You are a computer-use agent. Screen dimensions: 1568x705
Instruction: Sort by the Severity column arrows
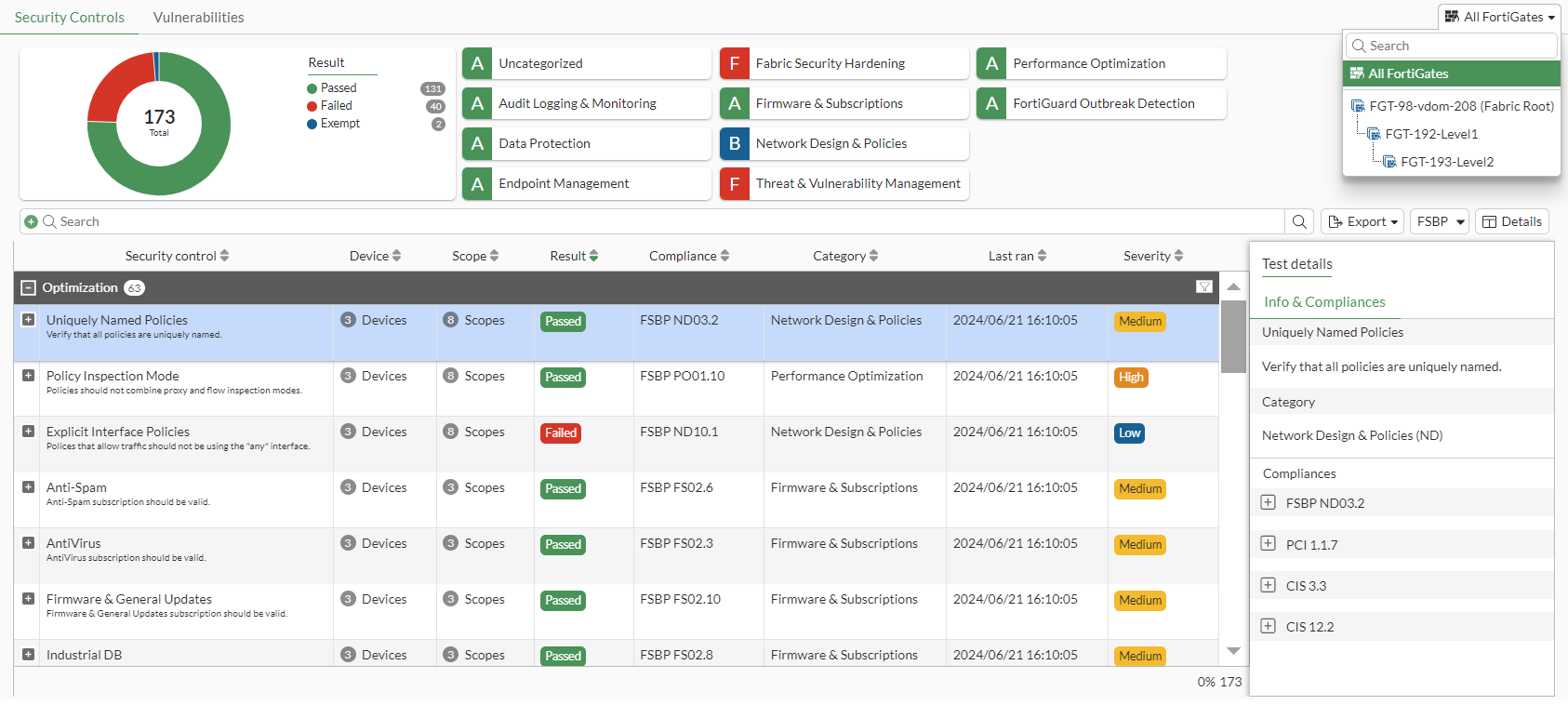[x=1178, y=256]
